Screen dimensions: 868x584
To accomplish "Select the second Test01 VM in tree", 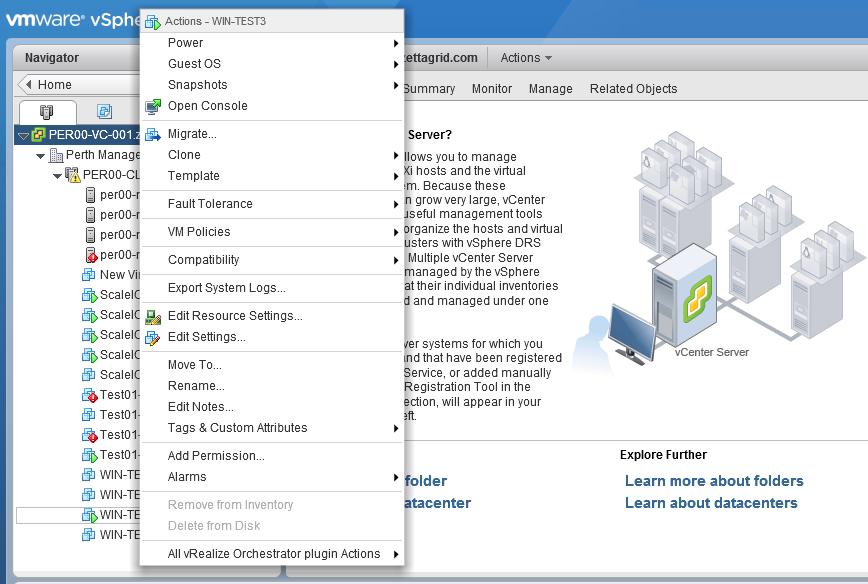I will point(111,415).
